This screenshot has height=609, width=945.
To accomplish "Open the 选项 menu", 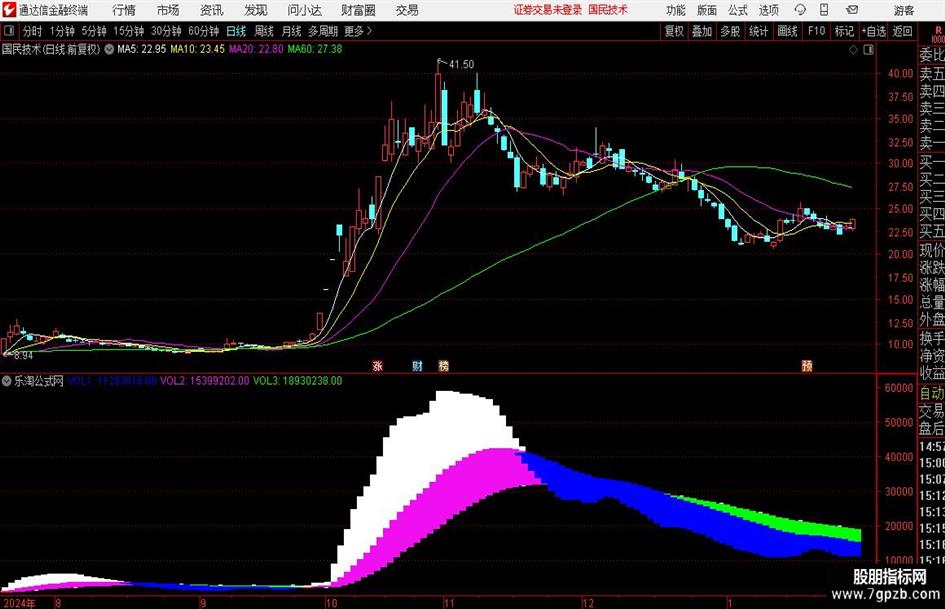I will (768, 10).
